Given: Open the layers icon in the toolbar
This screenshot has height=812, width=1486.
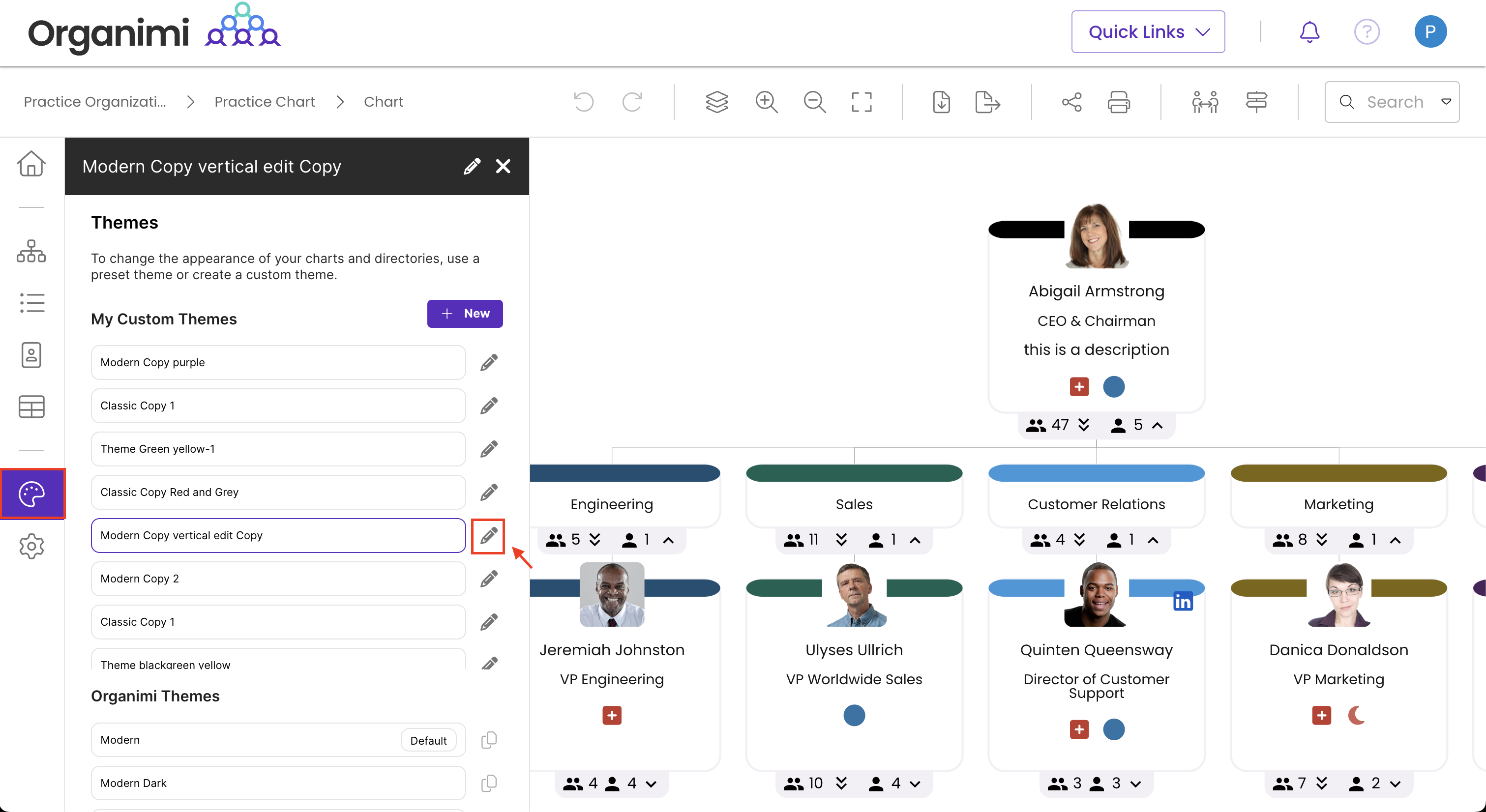Looking at the screenshot, I should click(717, 102).
